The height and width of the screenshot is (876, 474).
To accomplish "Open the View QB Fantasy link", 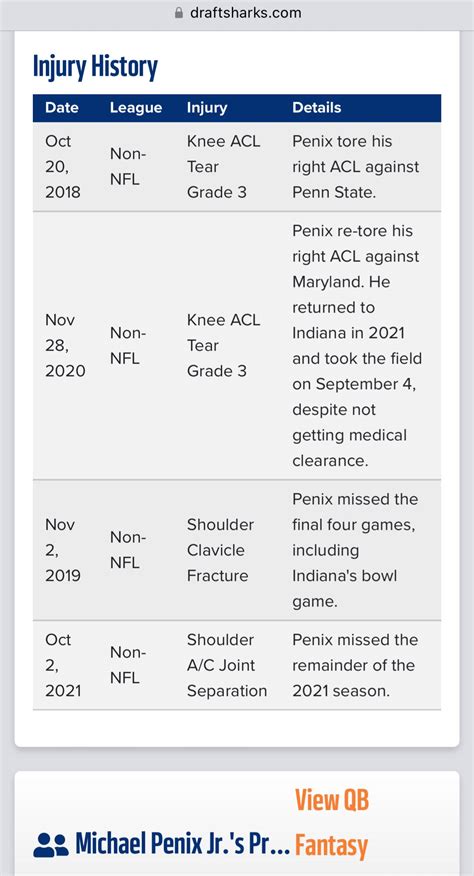I will pos(331,823).
